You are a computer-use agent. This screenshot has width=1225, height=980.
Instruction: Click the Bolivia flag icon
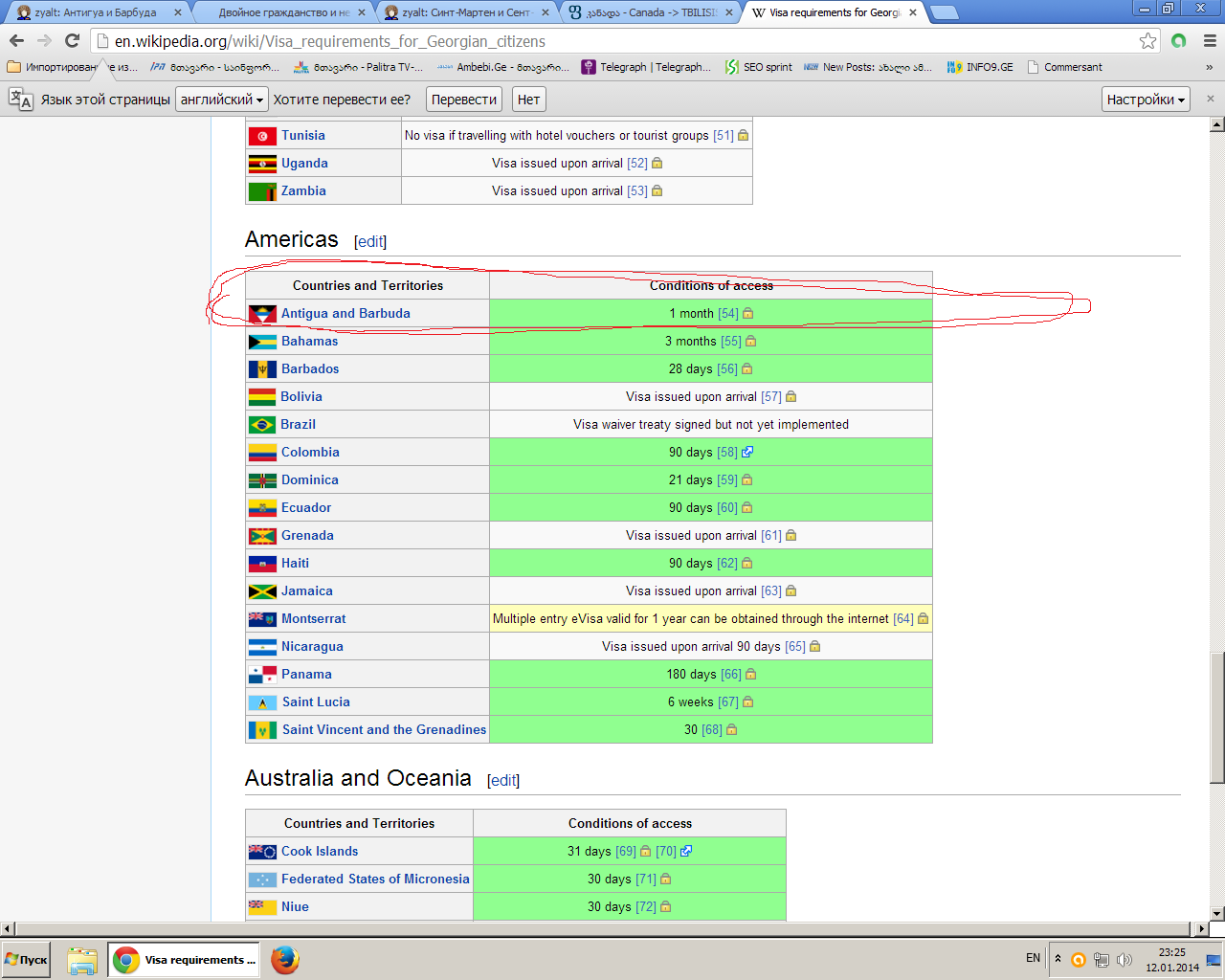click(262, 397)
